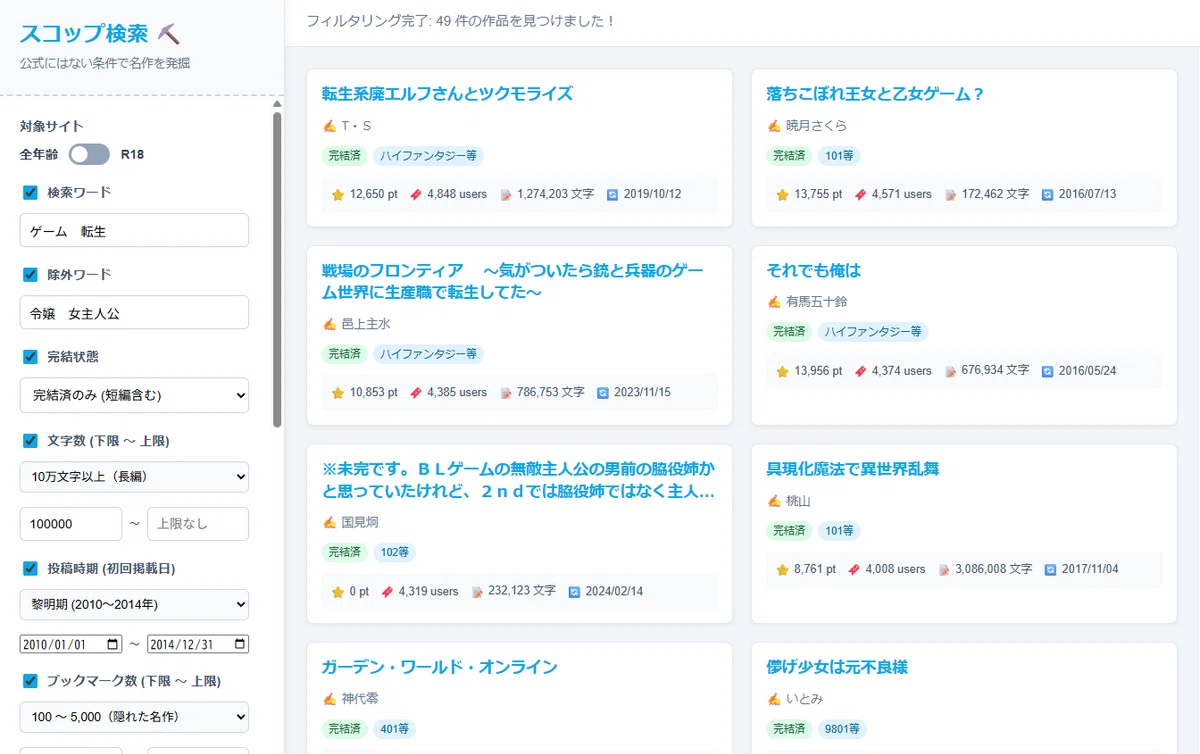Viewport: 1200px width, 754px height.
Task: Click the 除外ワード field containing 令嬢 女主人公
Action: (134, 312)
